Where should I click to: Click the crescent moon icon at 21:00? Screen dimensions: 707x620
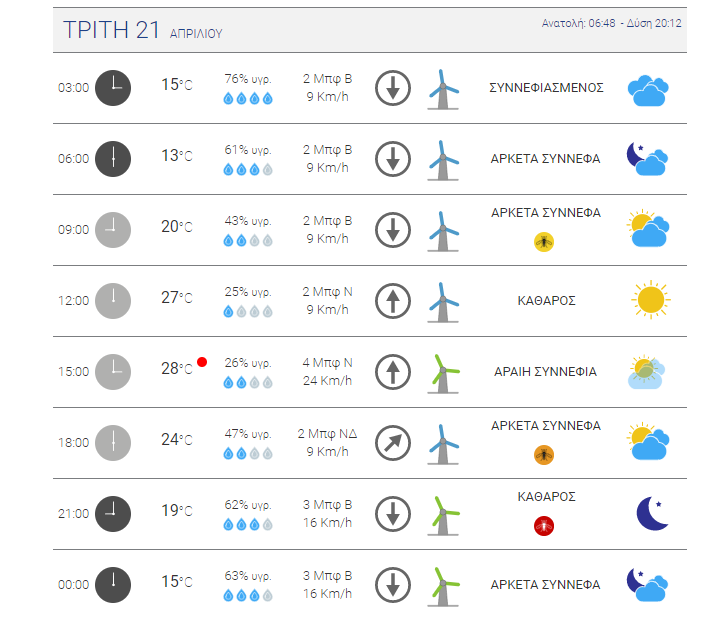[x=652, y=513]
